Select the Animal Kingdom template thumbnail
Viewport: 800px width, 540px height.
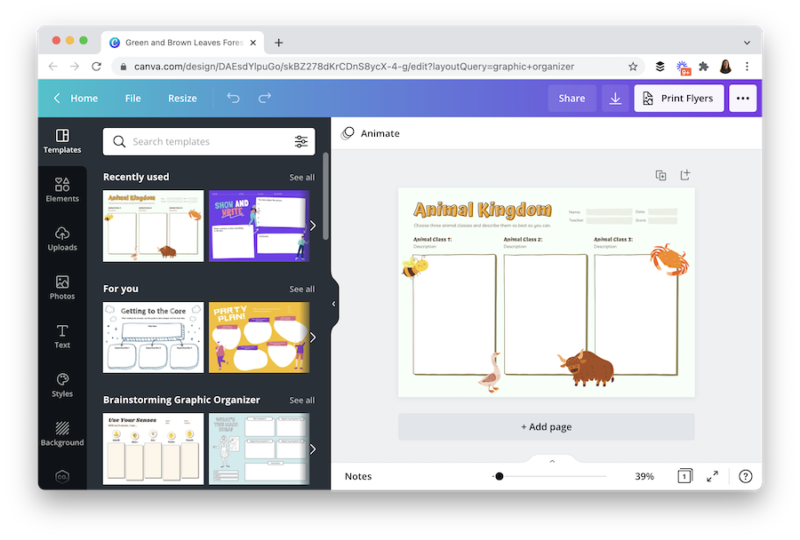(153, 226)
